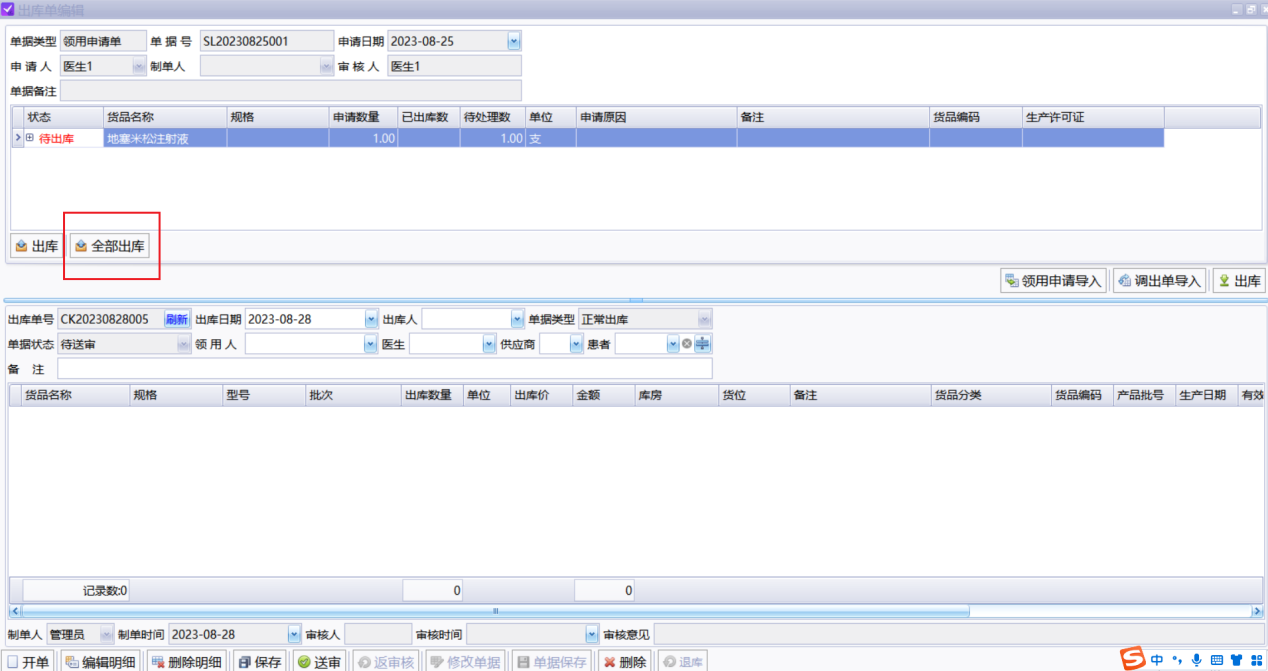Click the blue add-patient icon beside 患者
The image size is (1268, 671).
pyautogui.click(x=703, y=344)
